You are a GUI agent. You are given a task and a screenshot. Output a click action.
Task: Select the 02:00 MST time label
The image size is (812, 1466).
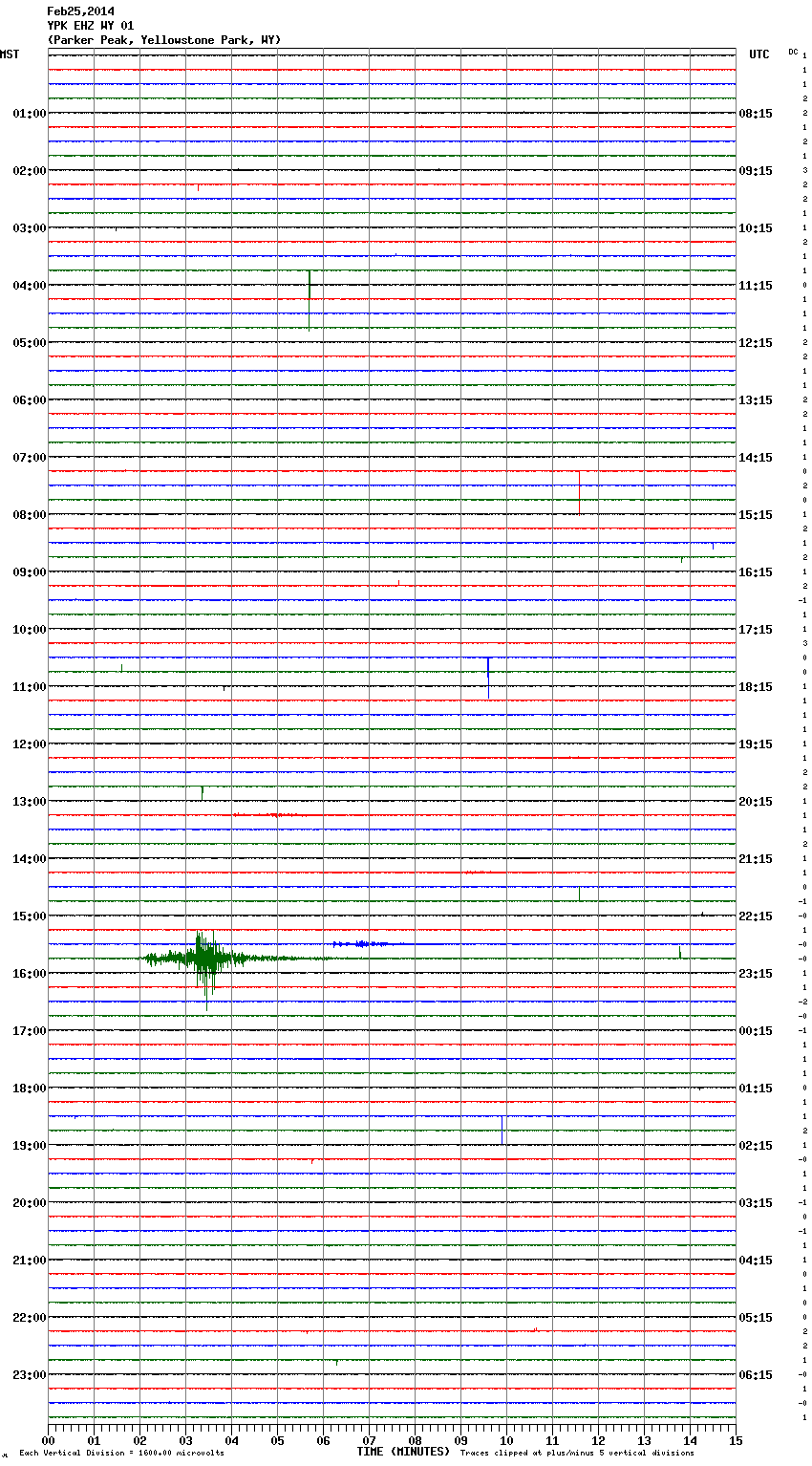(x=30, y=171)
